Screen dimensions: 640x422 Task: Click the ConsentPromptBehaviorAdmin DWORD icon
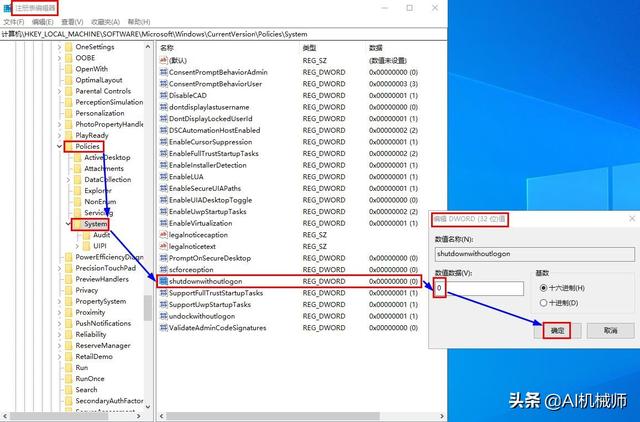pyautogui.click(x=164, y=72)
